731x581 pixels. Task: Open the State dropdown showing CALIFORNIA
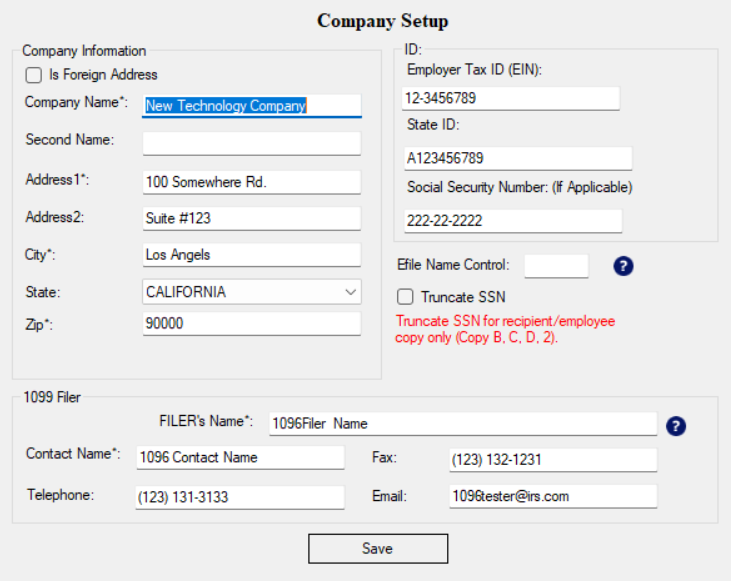pyautogui.click(x=251, y=293)
